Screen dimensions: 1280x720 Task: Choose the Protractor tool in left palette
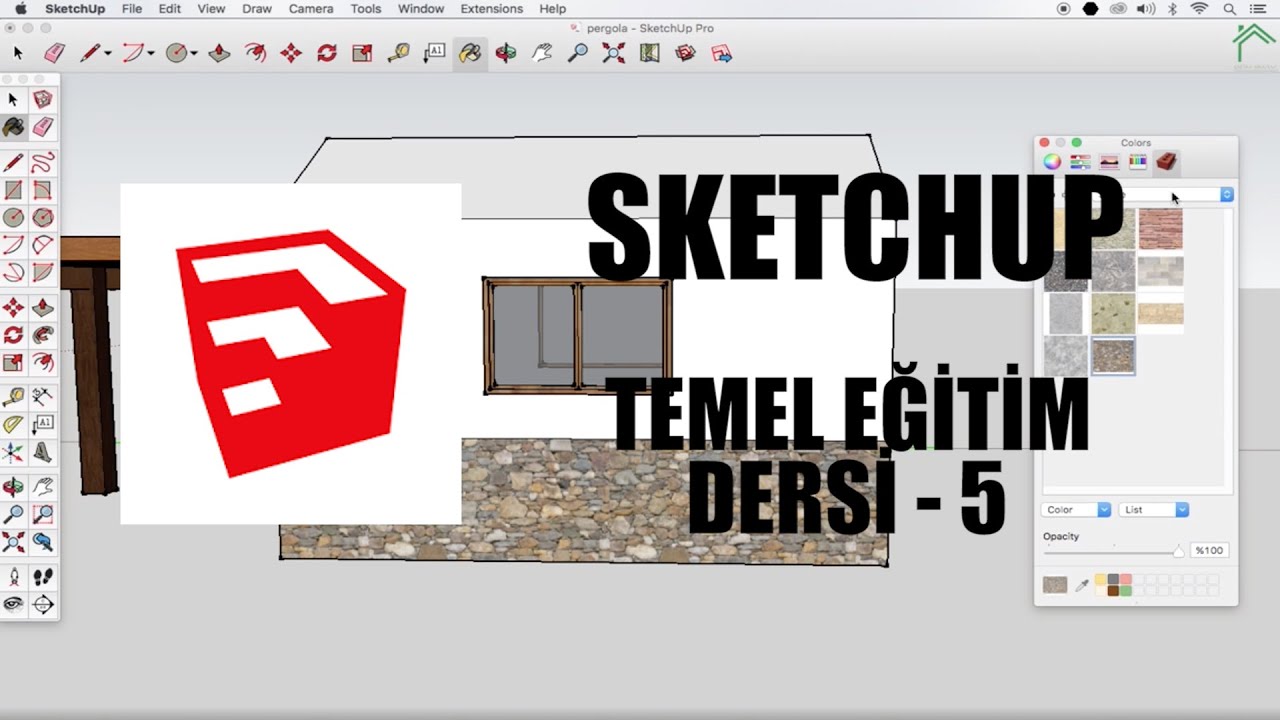(x=13, y=424)
